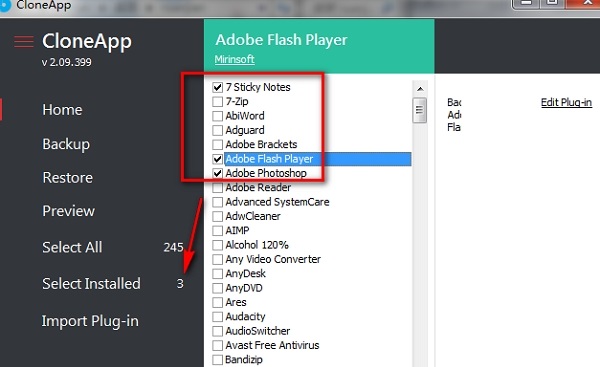Uncheck the Adobe Photoshop checkbox
The width and height of the screenshot is (600, 367).
click(217, 173)
